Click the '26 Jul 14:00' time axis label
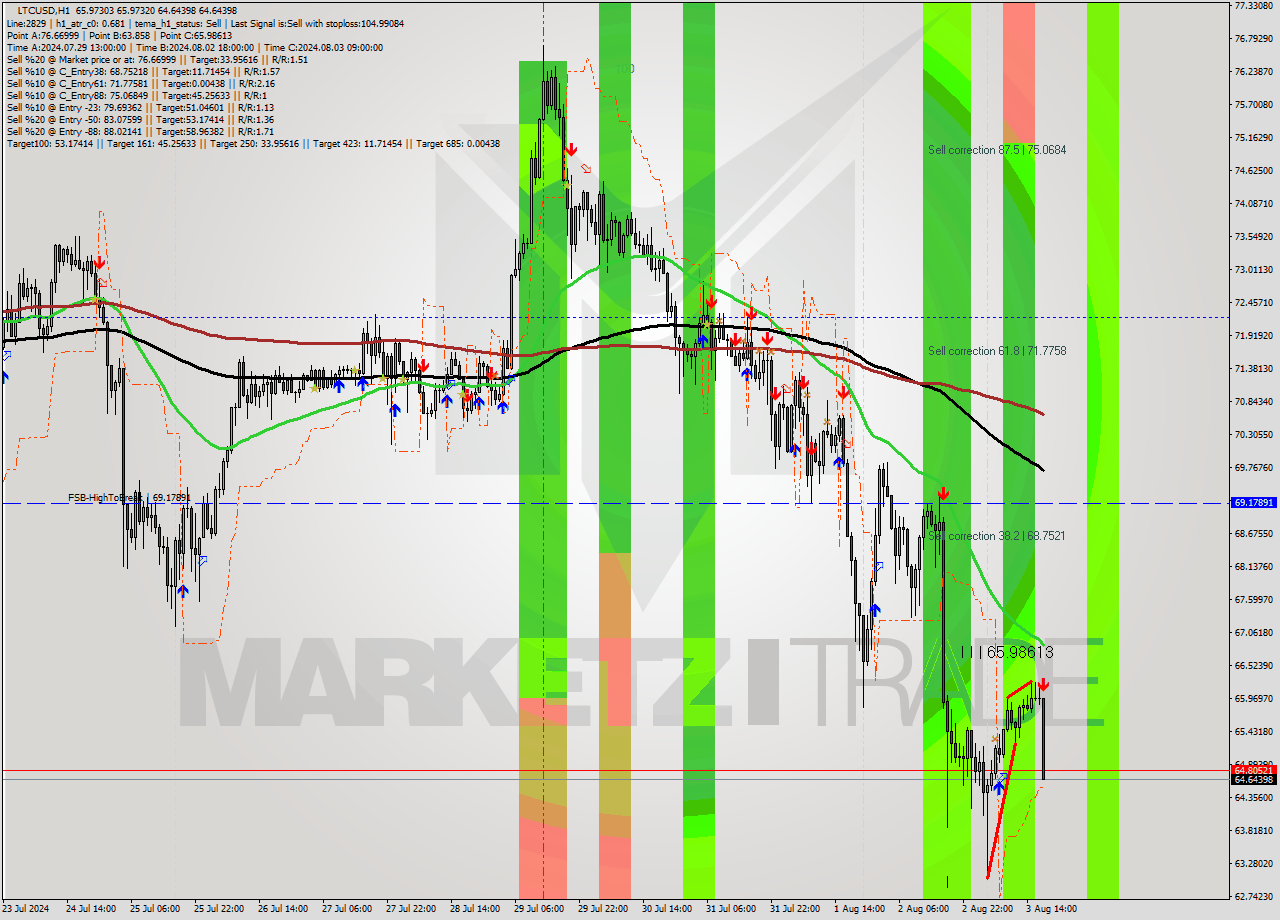The height and width of the screenshot is (920, 1280). tap(283, 909)
